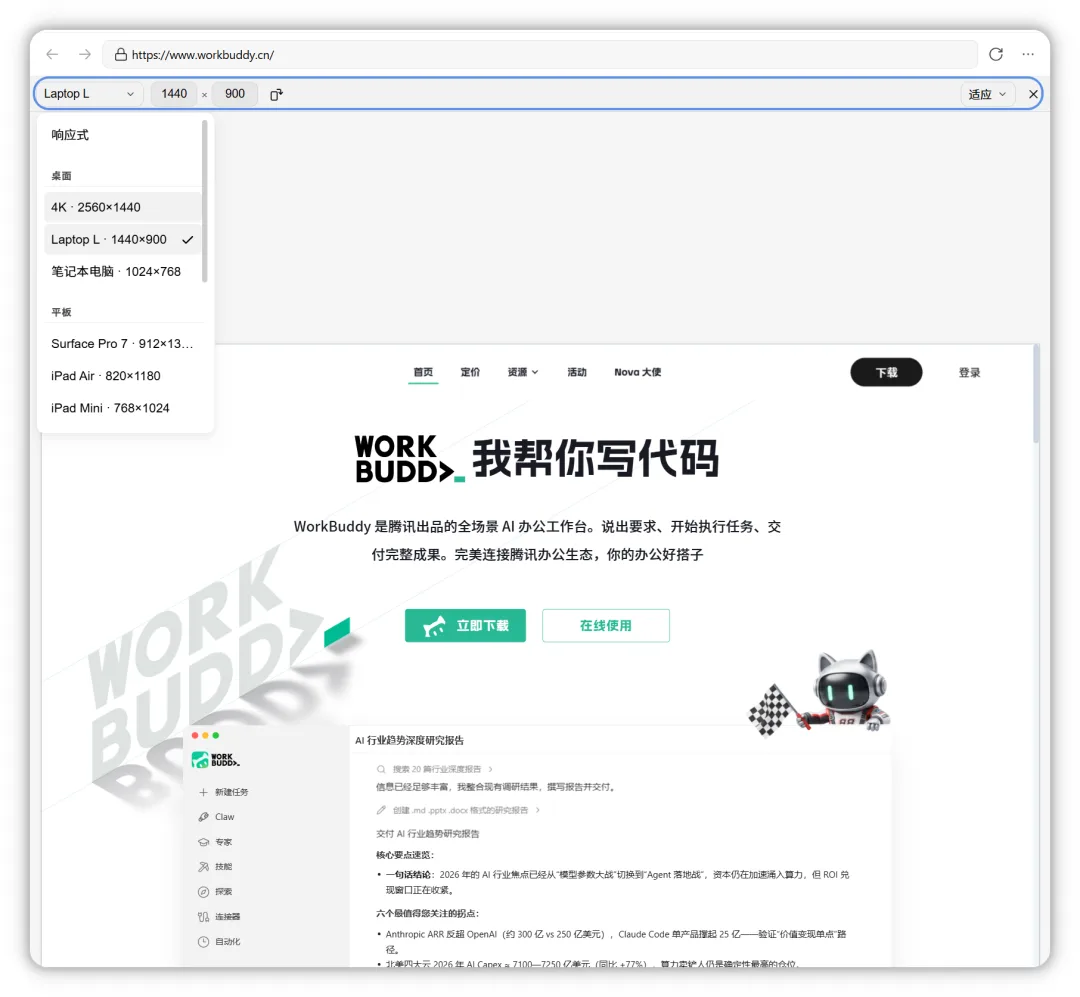1080x997 pixels.
Task: Choose the iPad Mini 768×1024 preset
Action: 123,409
